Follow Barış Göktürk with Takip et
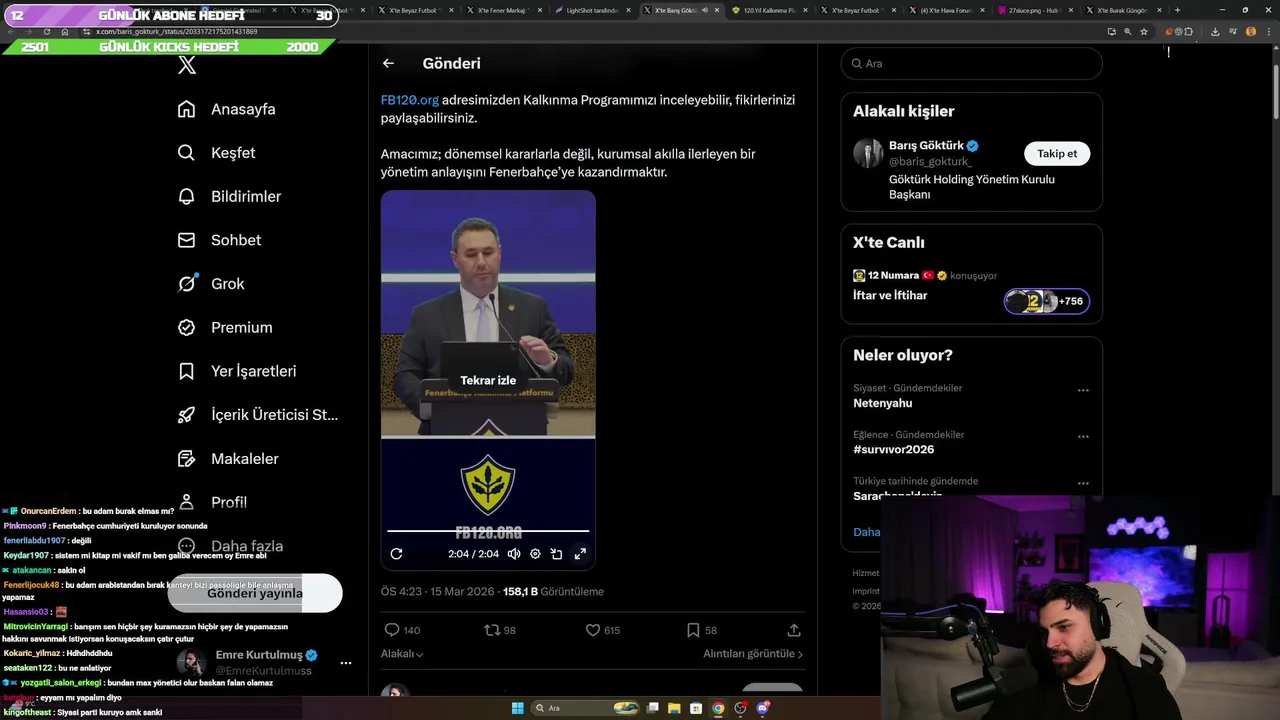This screenshot has height=720, width=1280. pos(1057,153)
